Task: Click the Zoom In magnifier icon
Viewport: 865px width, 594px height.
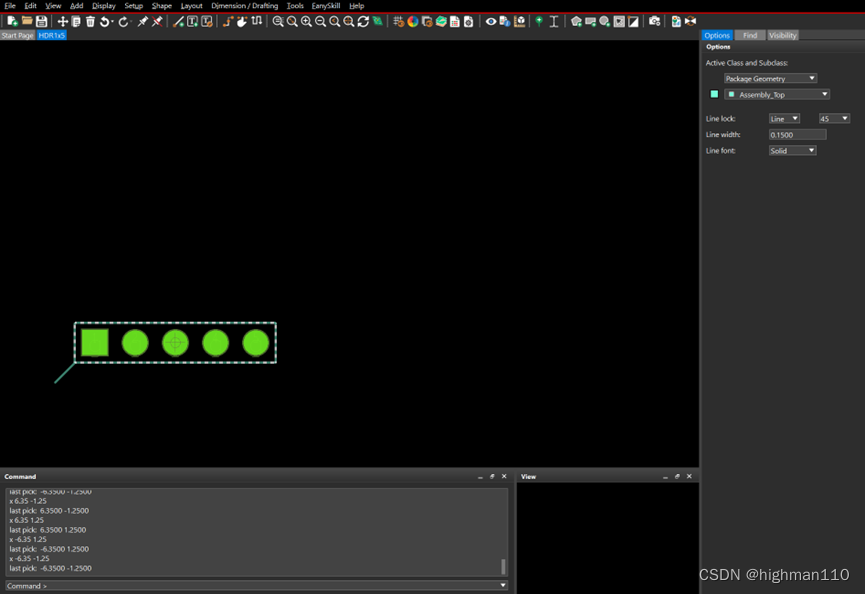Action: [x=306, y=21]
